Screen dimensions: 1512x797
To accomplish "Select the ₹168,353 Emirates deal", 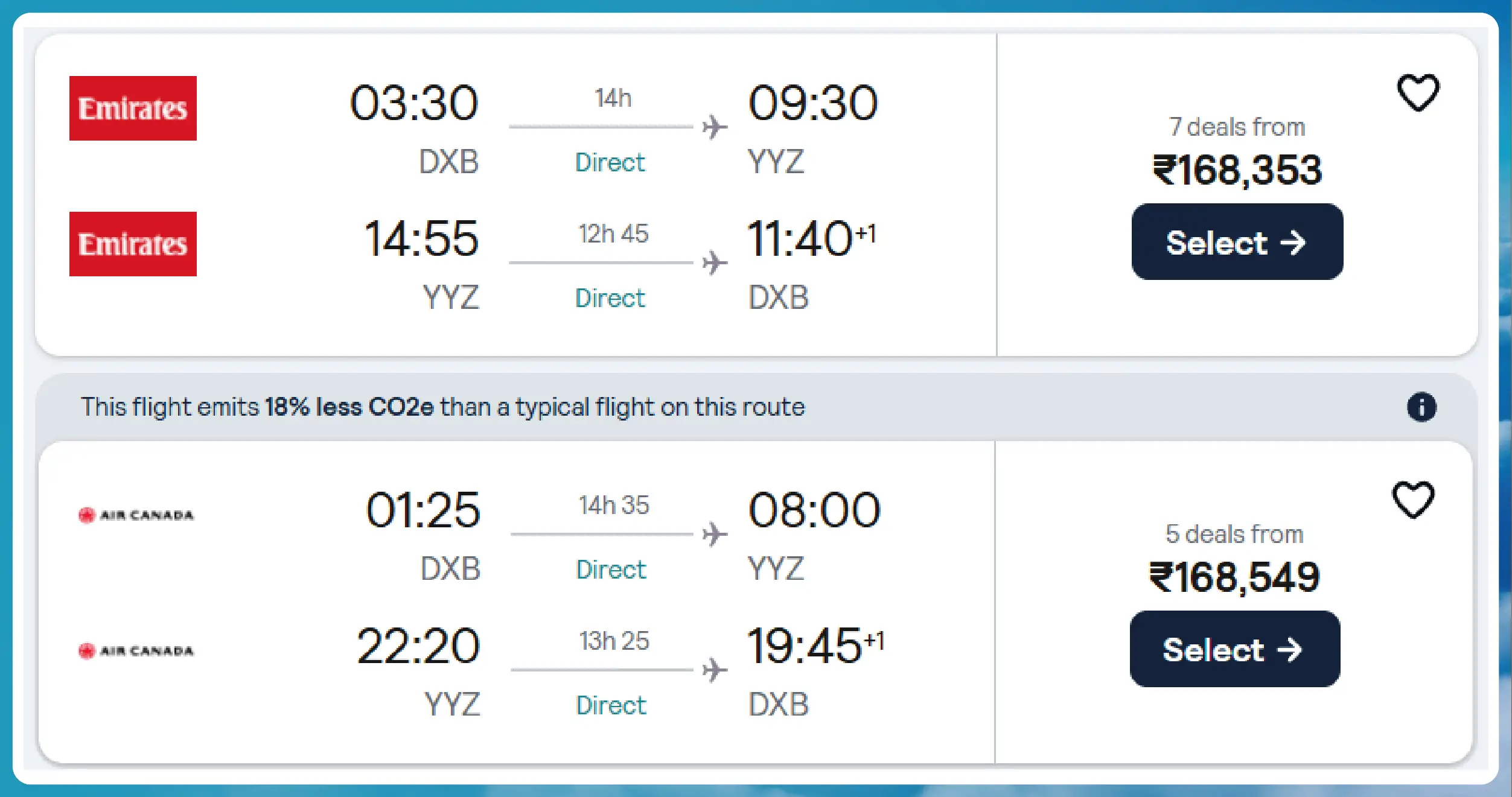I will pyautogui.click(x=1237, y=242).
